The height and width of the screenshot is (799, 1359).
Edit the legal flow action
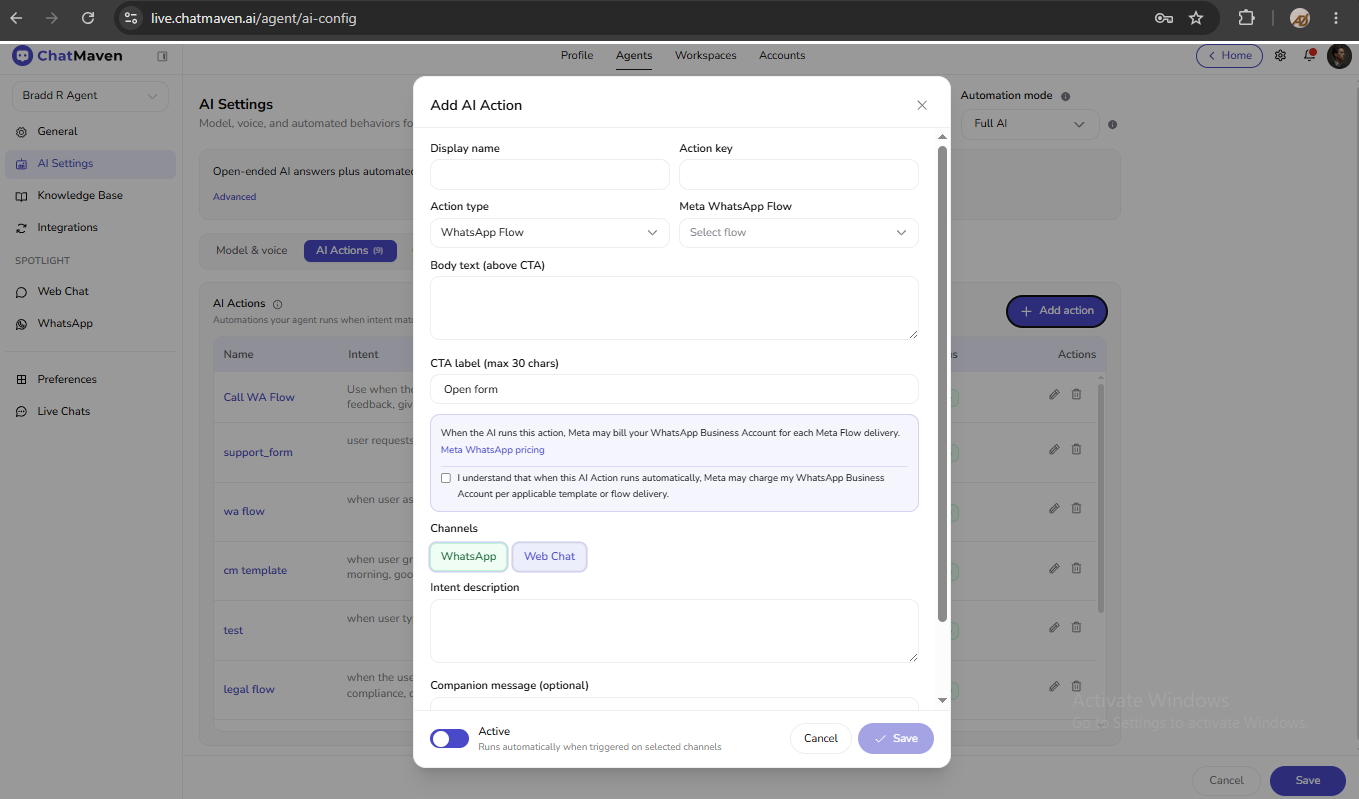1054,686
